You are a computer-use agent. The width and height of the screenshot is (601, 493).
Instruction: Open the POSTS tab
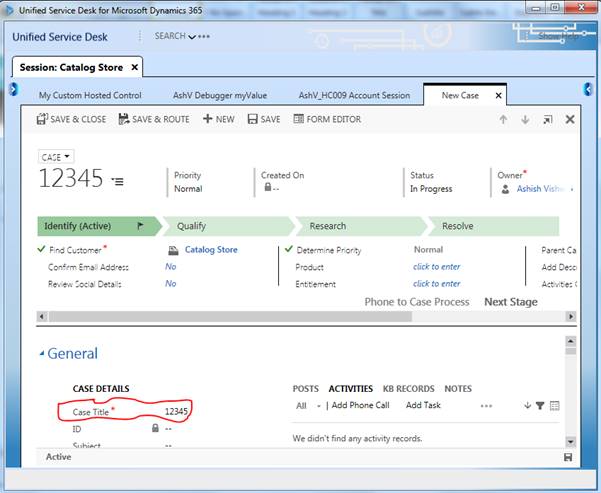tap(305, 389)
